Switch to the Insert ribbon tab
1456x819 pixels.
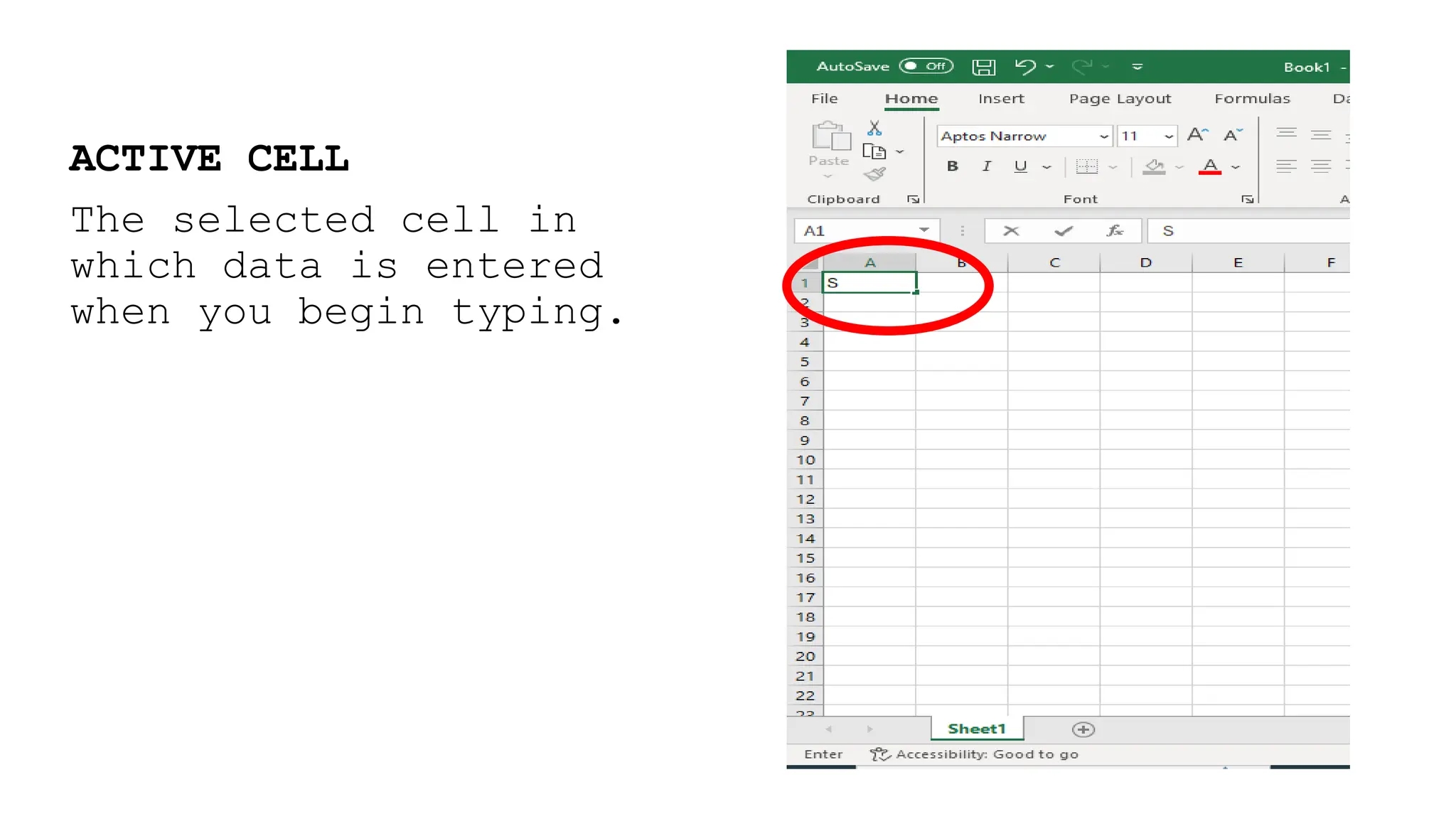click(1001, 99)
